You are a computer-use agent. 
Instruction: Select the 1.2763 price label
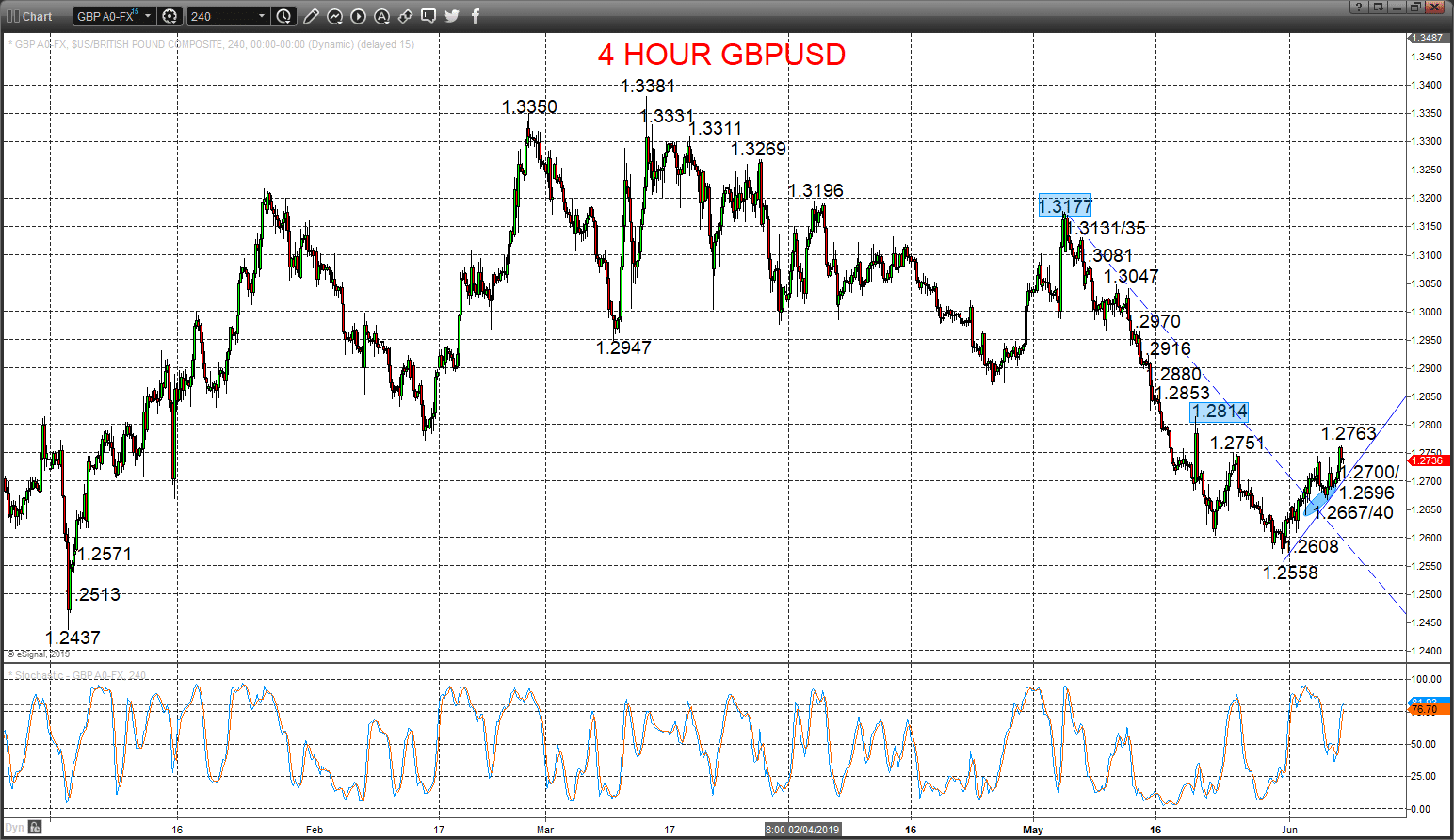(1349, 433)
